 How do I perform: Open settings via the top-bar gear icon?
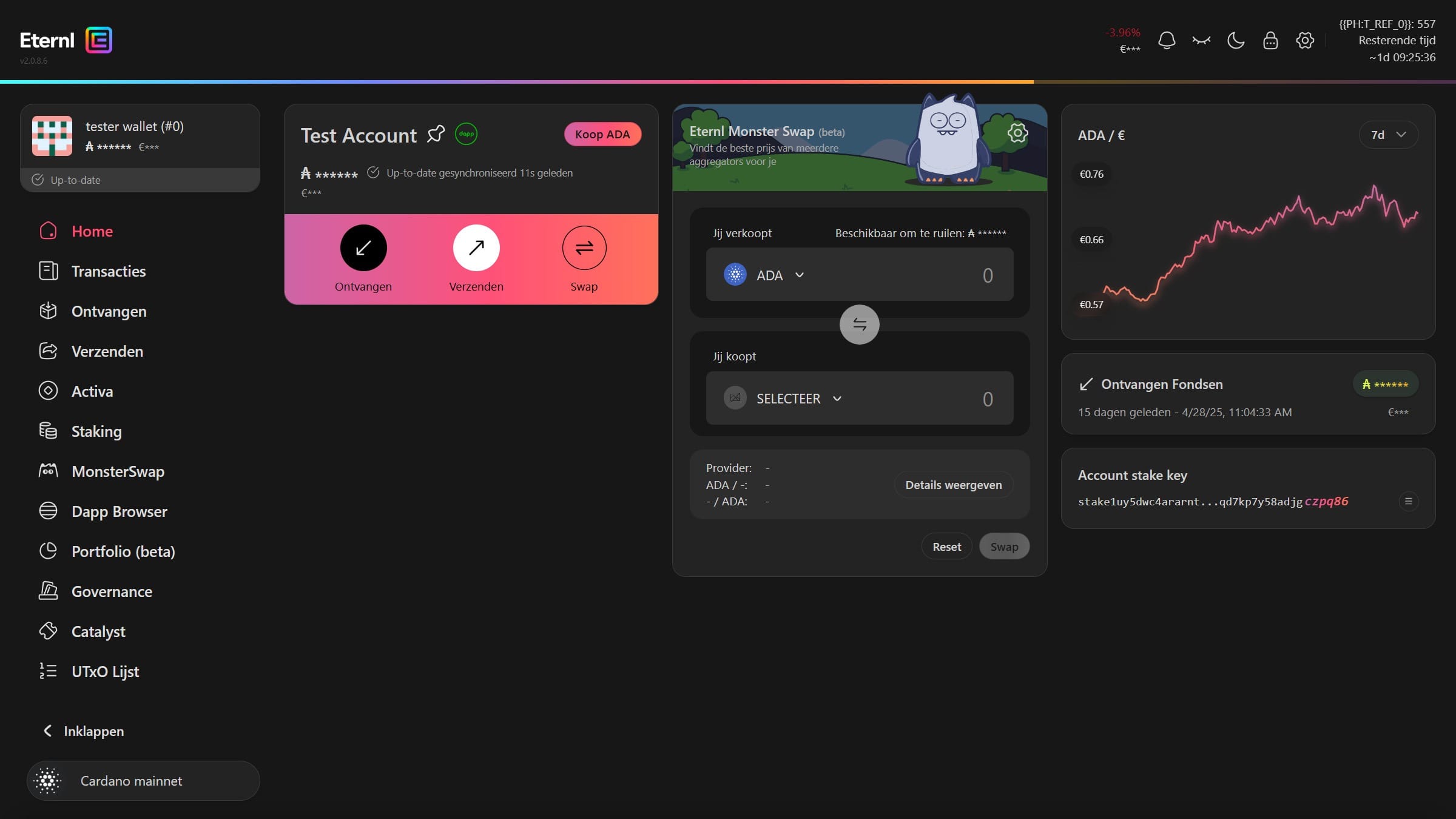1305,41
